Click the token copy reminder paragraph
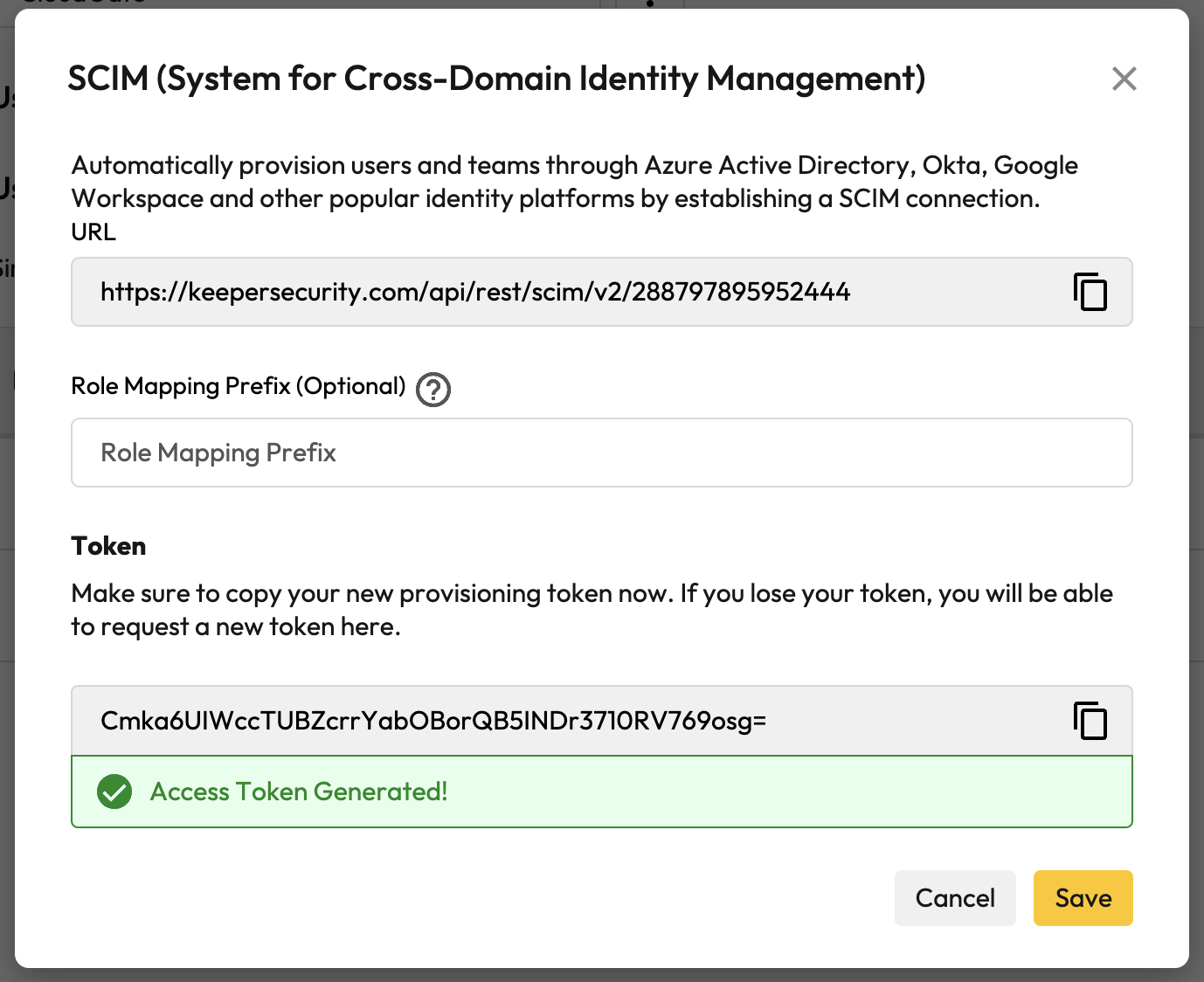The height and width of the screenshot is (982, 1204). [x=592, y=610]
